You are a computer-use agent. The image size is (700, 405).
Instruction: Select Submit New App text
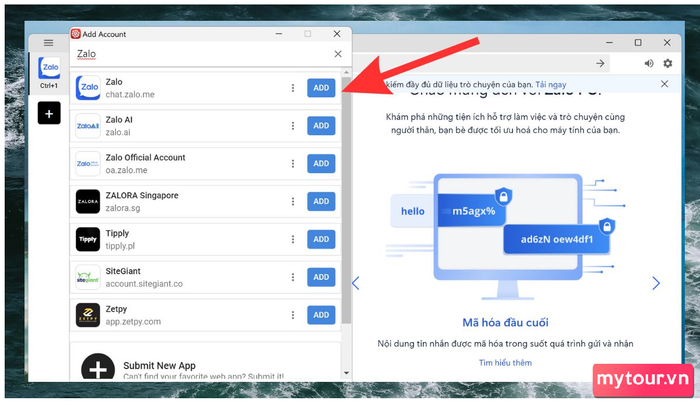point(159,366)
